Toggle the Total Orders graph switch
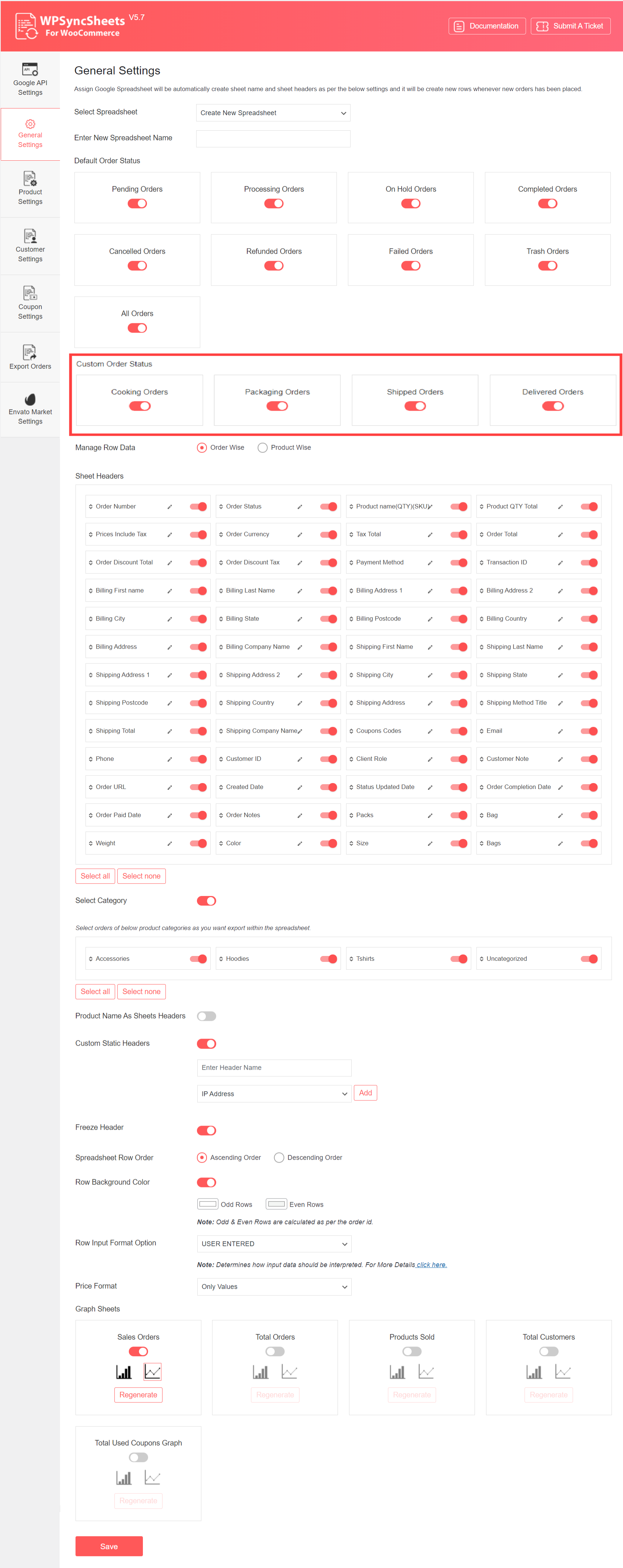The height and width of the screenshot is (1568, 623). pyautogui.click(x=275, y=1351)
